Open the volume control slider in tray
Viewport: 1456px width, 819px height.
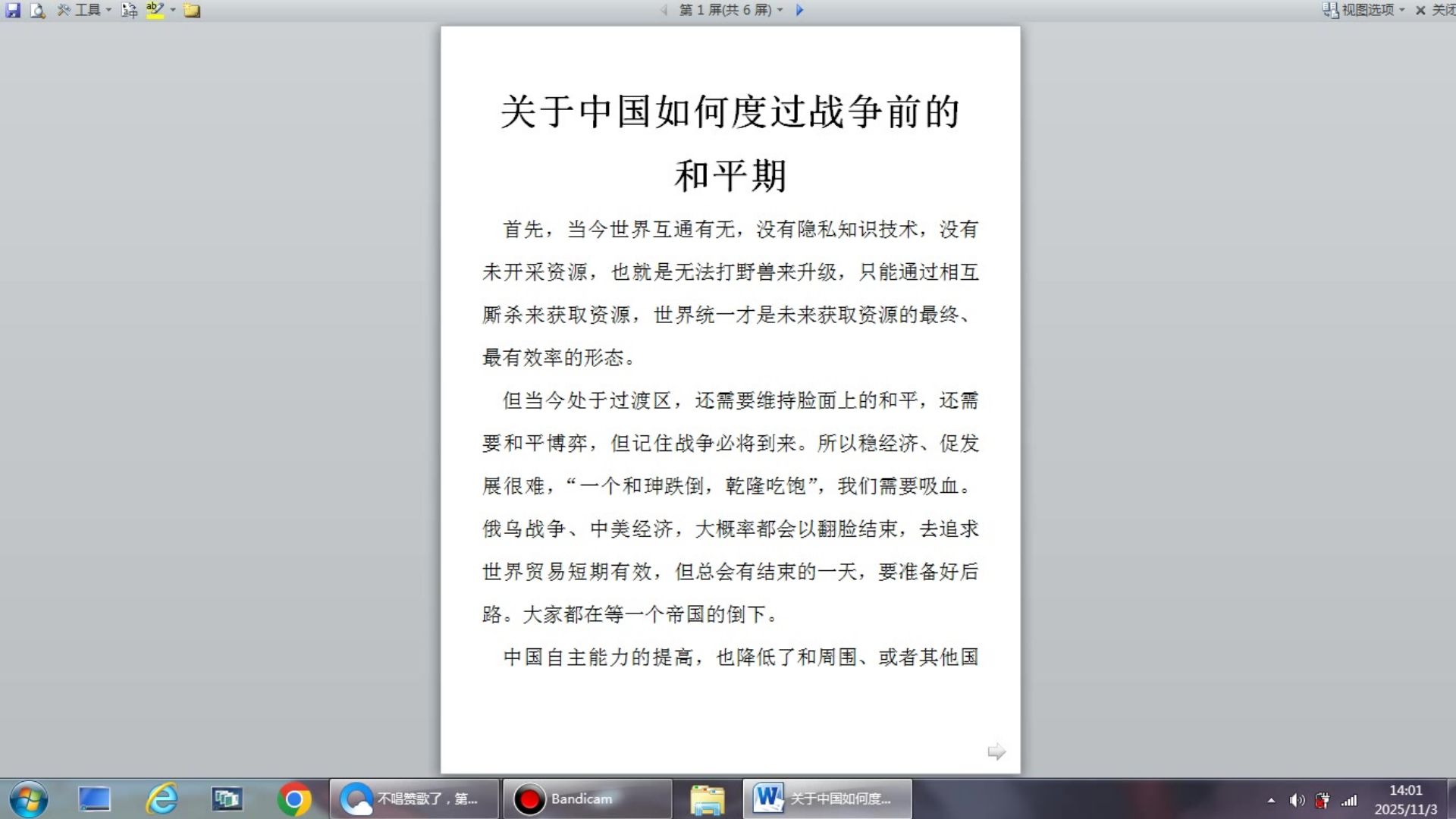1298,799
